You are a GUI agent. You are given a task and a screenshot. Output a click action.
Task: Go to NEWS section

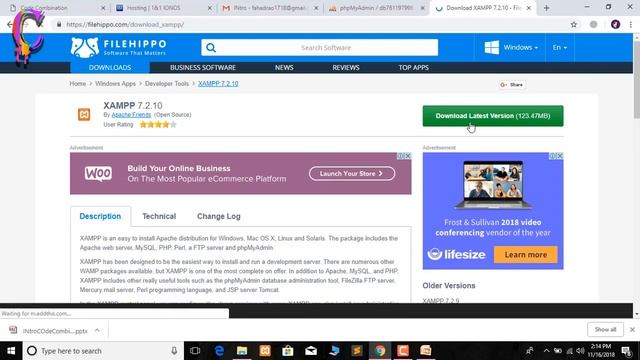[284, 67]
